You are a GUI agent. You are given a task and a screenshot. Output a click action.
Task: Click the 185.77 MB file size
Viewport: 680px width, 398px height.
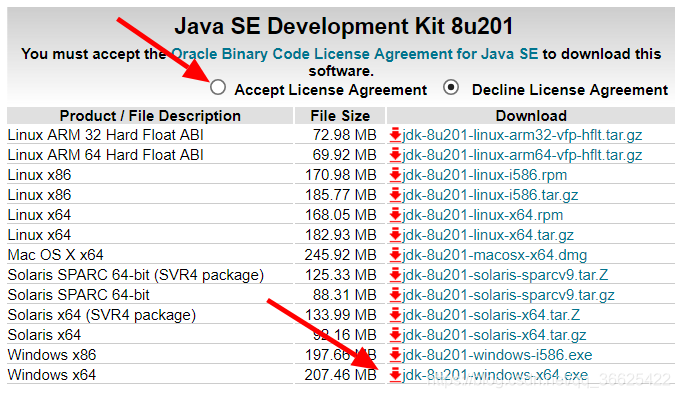point(340,195)
